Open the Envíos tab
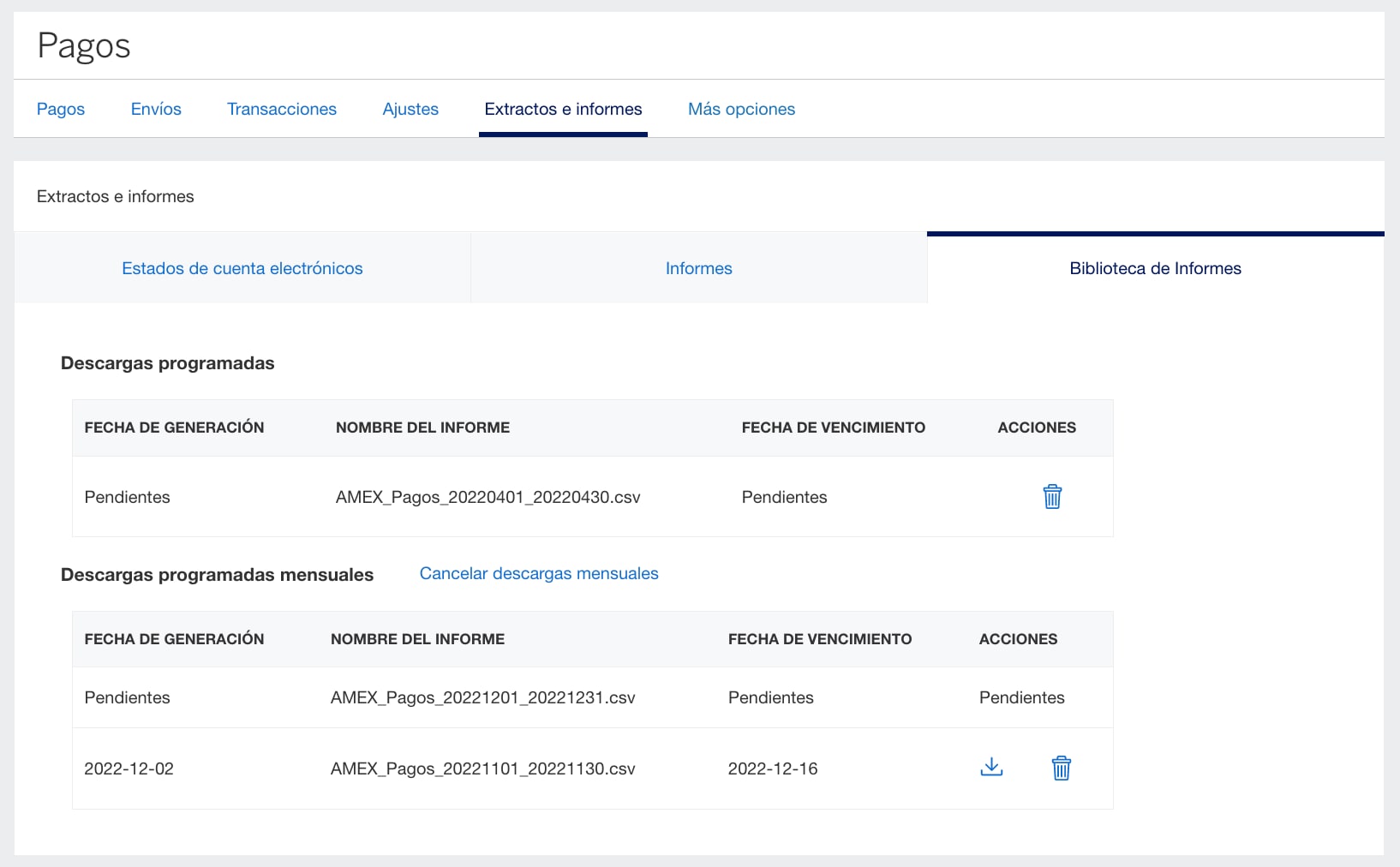Screen dimensions: 1400x867 156,109
